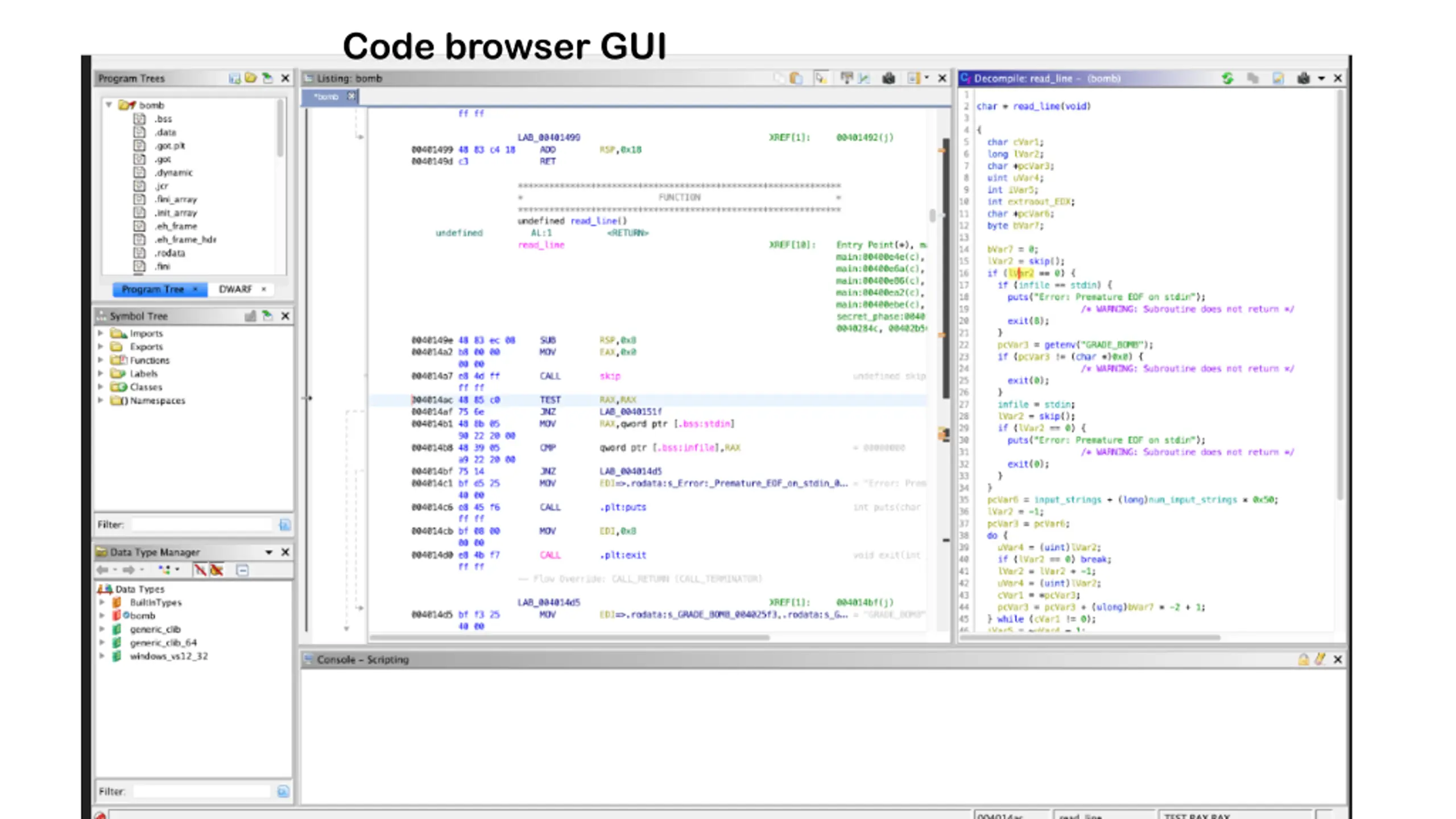Select the .bss section in Program Trees
This screenshot has width=1456, height=819.
(x=163, y=118)
